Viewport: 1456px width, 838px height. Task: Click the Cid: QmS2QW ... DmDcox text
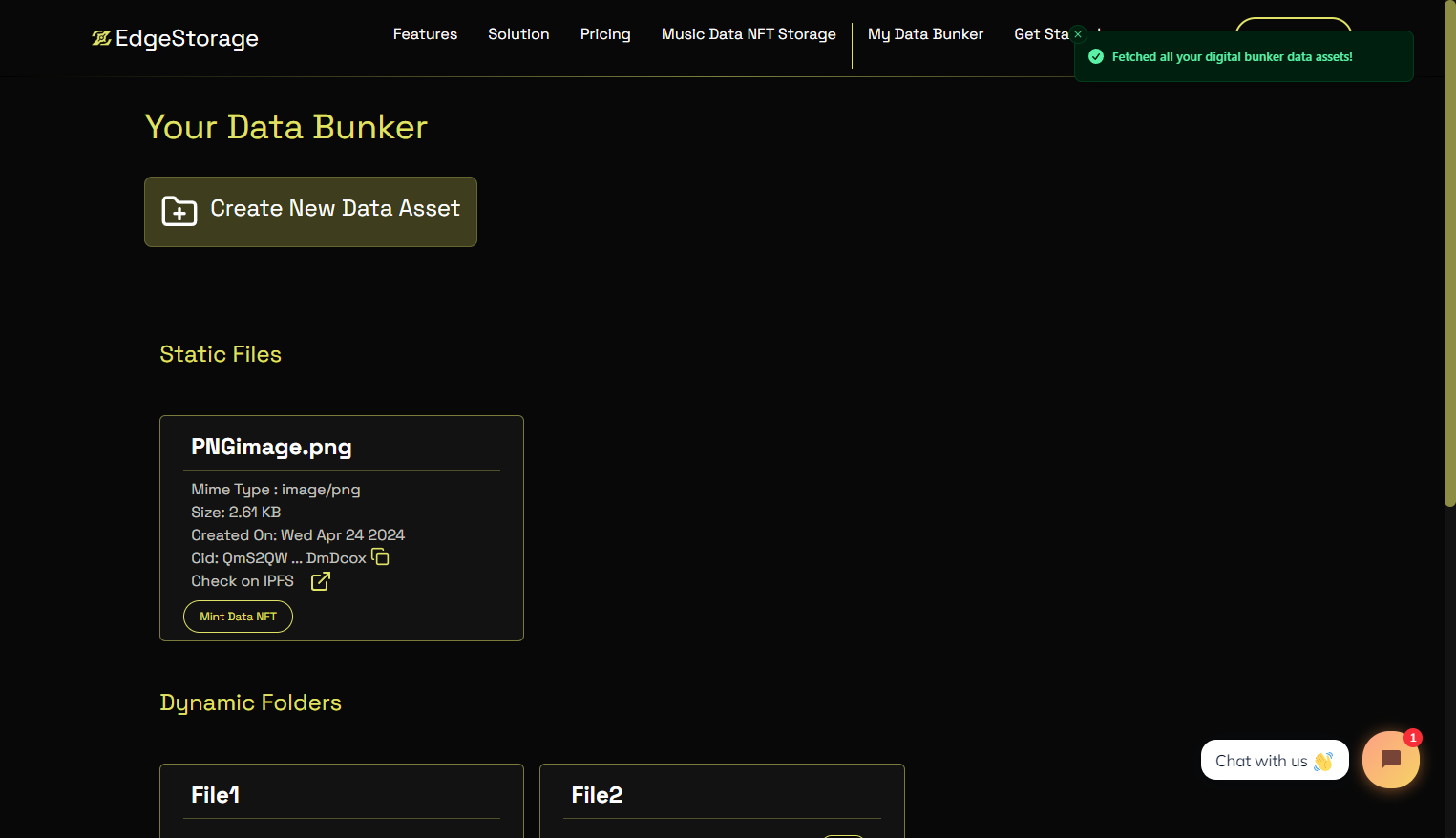pyautogui.click(x=279, y=558)
